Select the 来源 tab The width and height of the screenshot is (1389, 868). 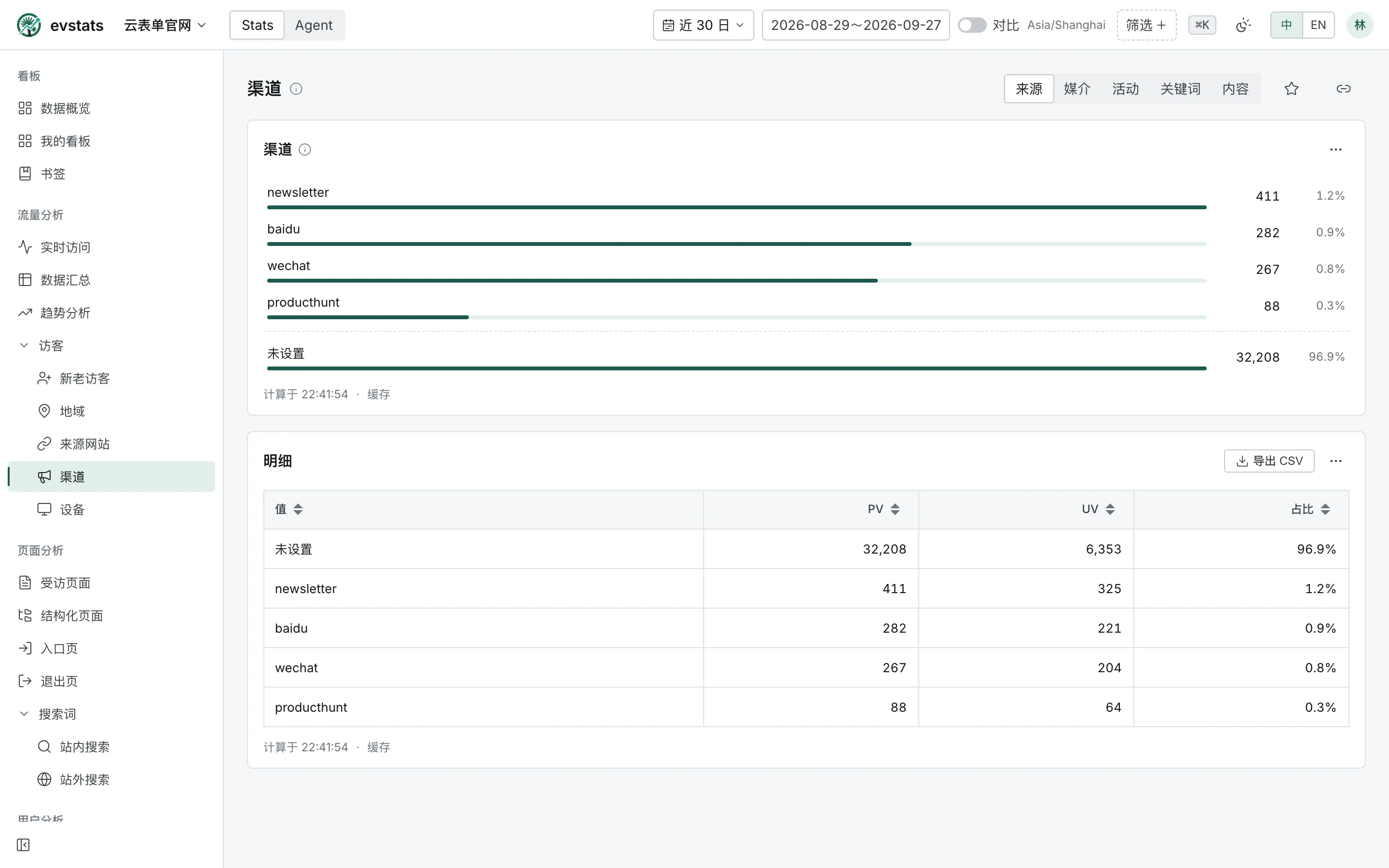[x=1029, y=89]
